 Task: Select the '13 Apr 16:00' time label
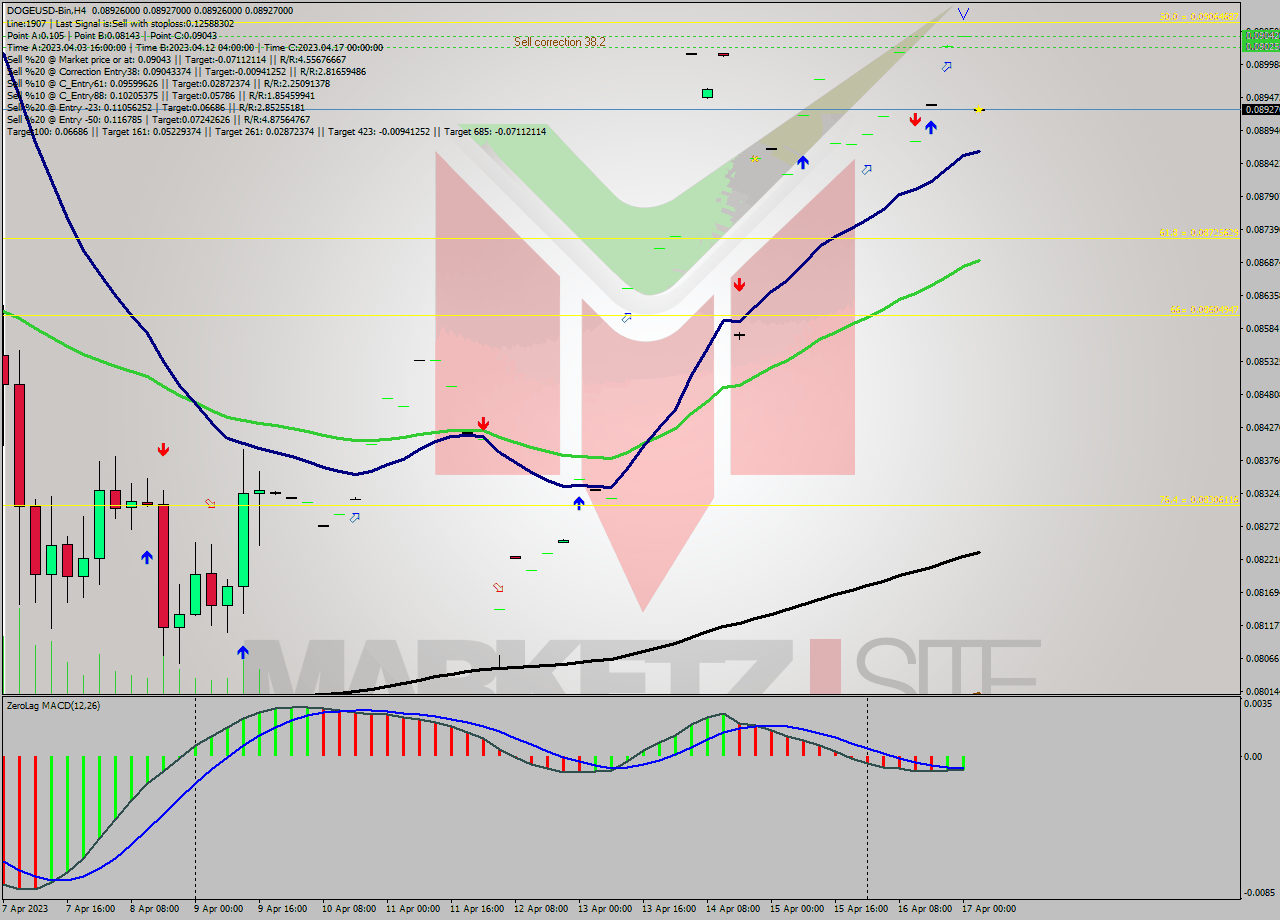668,909
